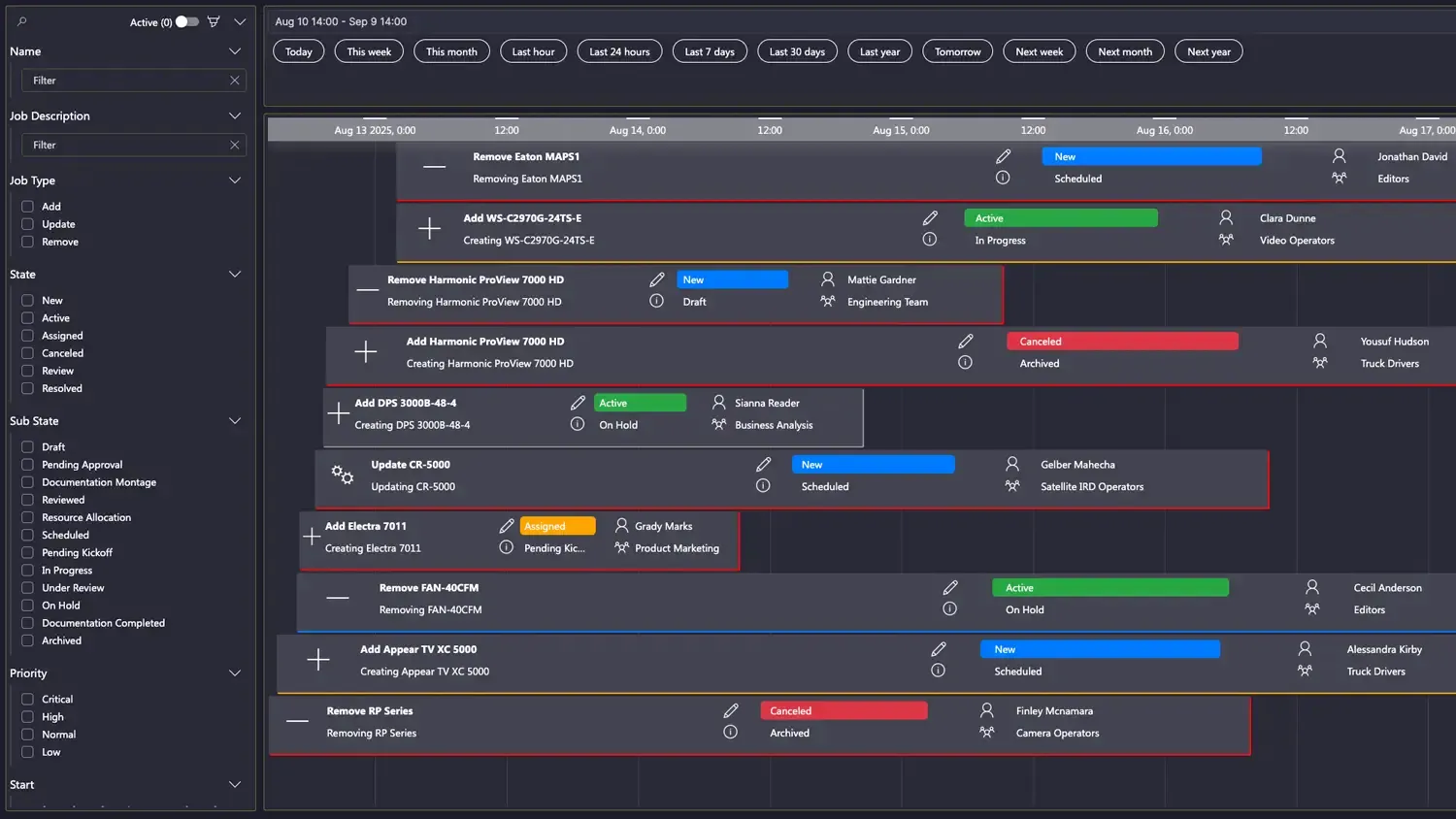The width and height of the screenshot is (1456, 819).
Task: Choose the Next year range
Action: click(1208, 51)
